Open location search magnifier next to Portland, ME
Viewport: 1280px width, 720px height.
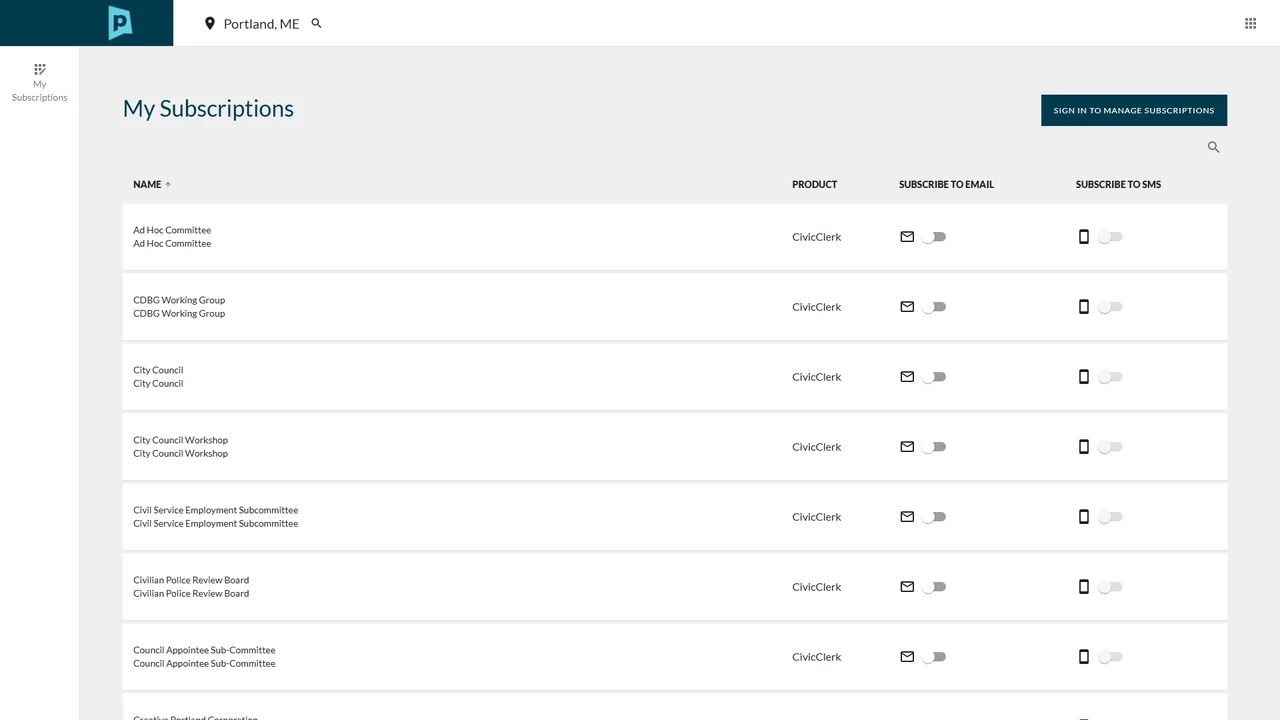(316, 23)
